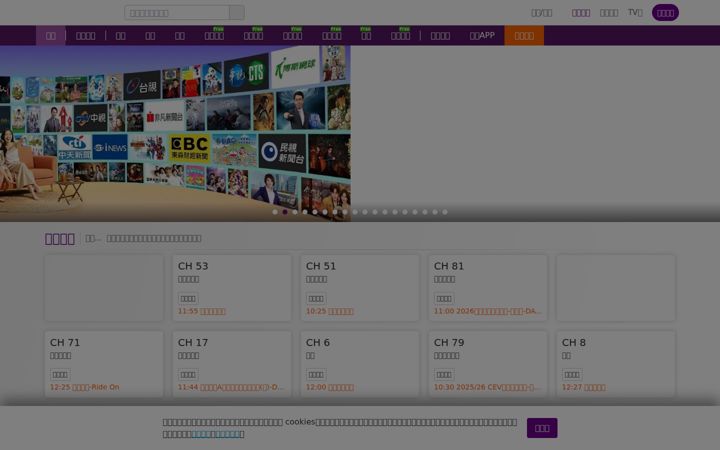Click the tag button in the CH 79 card
The image size is (720, 450).
(444, 375)
